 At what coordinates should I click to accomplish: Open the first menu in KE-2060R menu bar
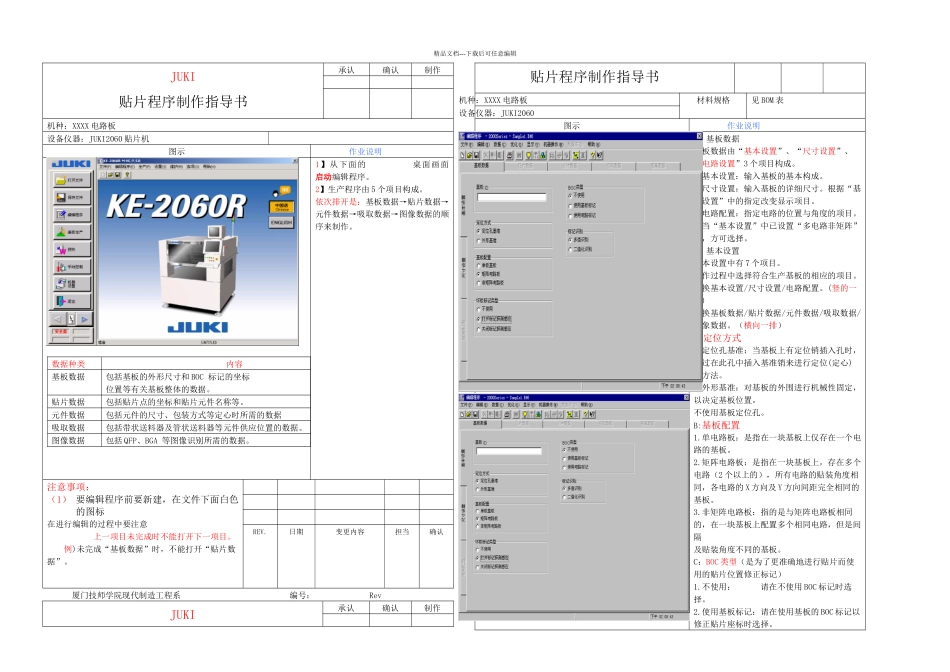[105, 167]
